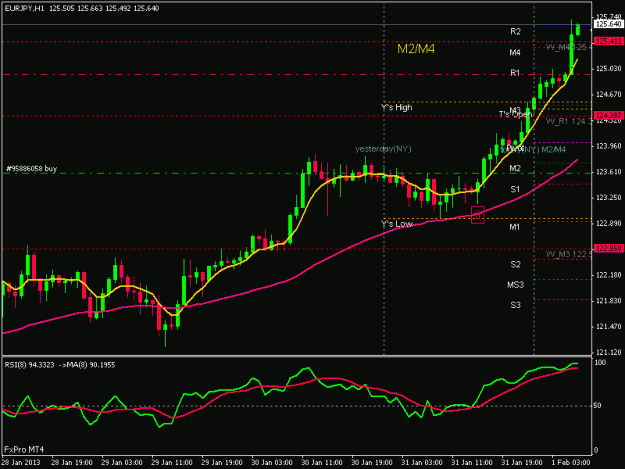
Task: Click the S2 support level label
Action: [x=515, y=264]
